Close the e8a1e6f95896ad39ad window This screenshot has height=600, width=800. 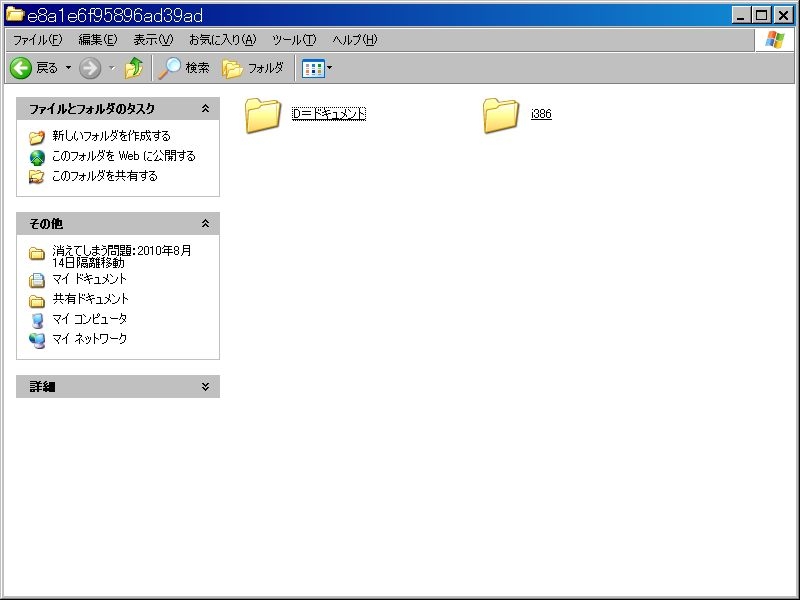pyautogui.click(x=783, y=15)
